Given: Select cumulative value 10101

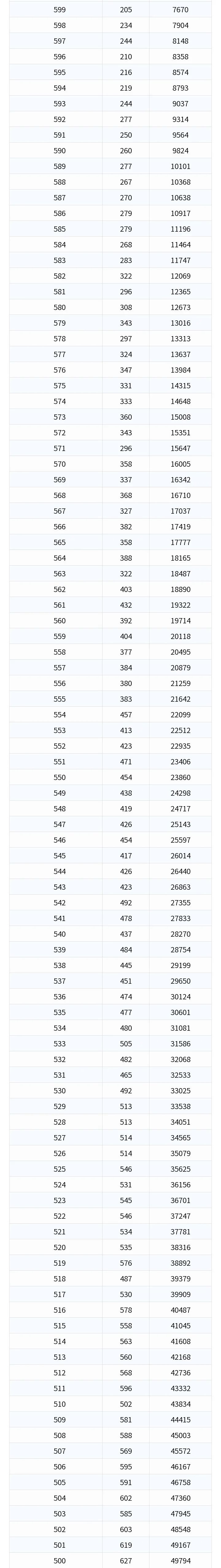Looking at the screenshot, I should tap(180, 166).
